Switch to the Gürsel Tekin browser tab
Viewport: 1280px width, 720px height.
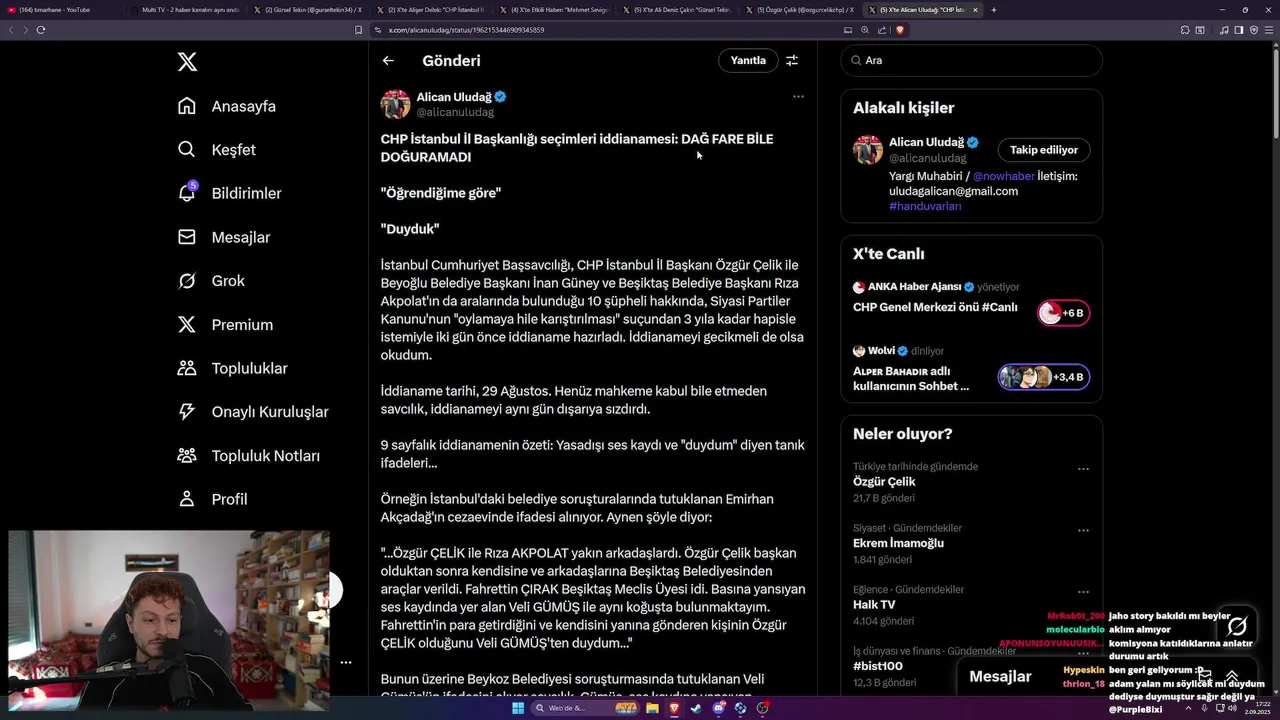click(x=308, y=9)
